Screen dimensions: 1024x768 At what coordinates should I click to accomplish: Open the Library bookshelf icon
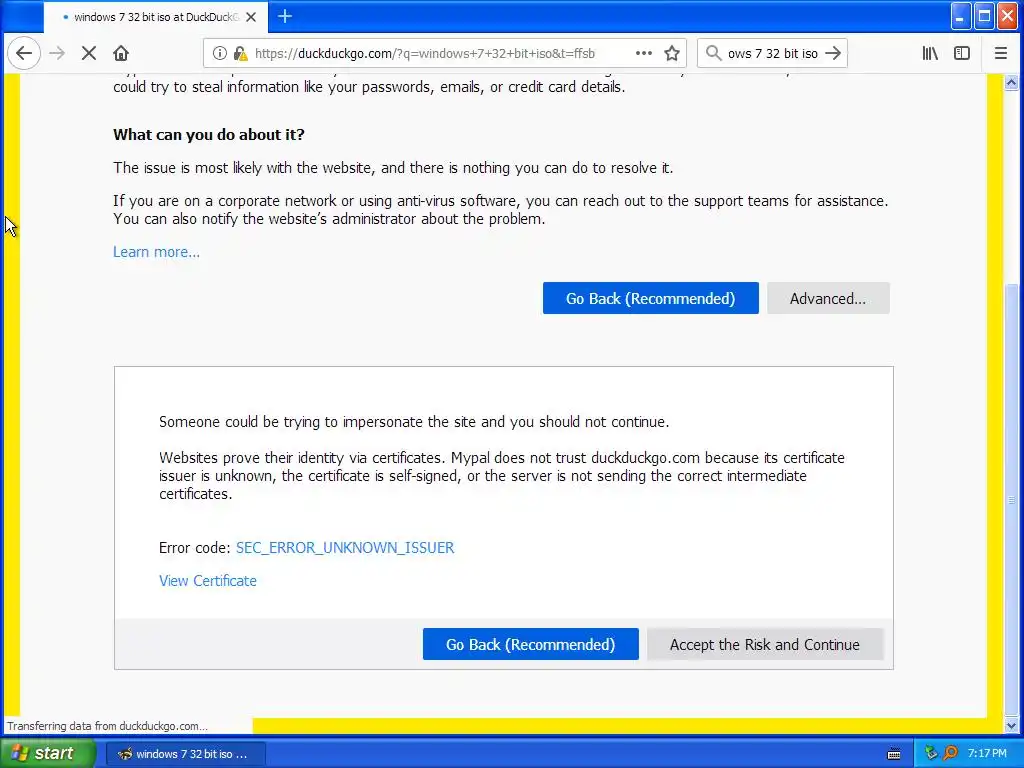pos(930,54)
